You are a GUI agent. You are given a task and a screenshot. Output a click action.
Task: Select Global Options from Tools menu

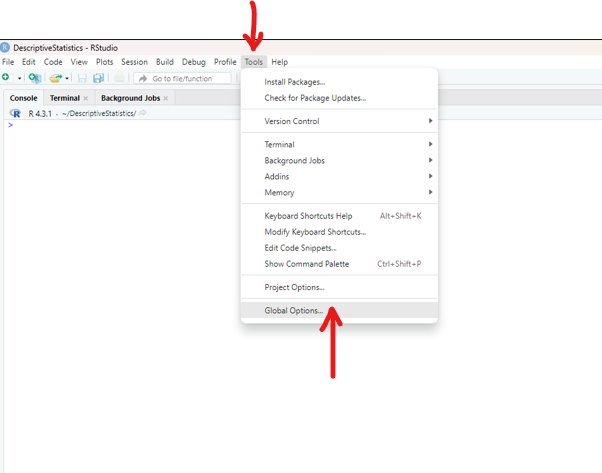coord(293,310)
